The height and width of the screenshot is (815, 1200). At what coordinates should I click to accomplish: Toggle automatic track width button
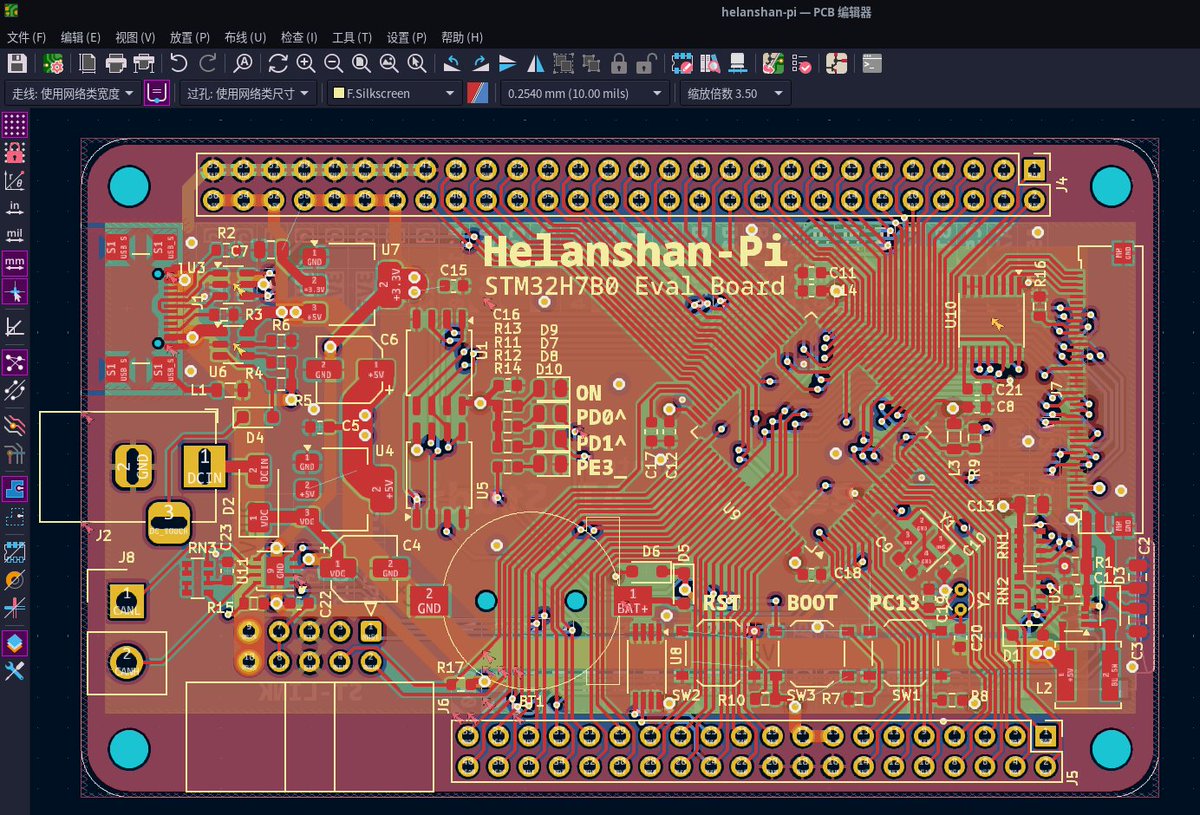(157, 94)
